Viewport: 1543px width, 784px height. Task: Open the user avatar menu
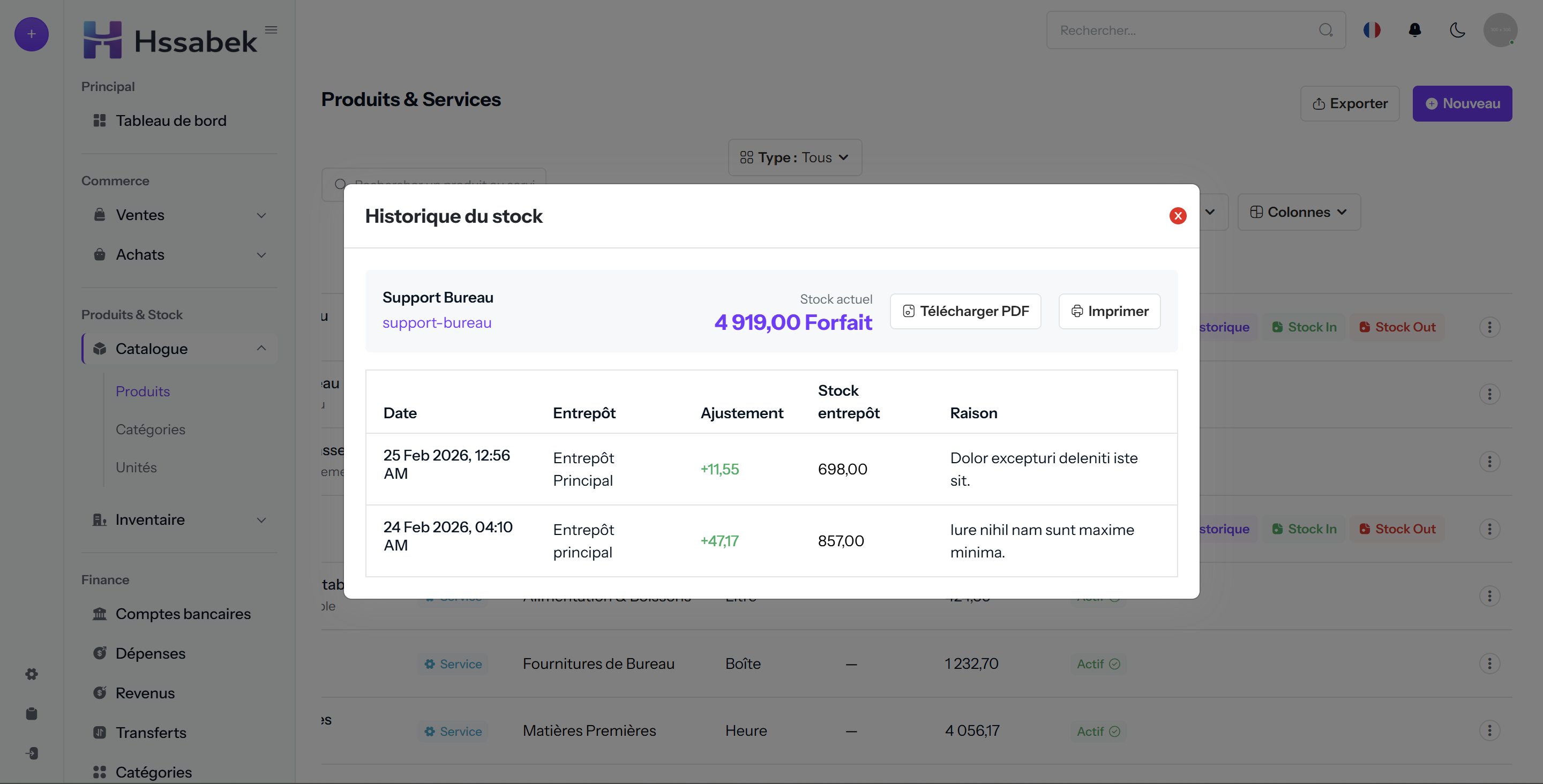click(x=1501, y=30)
